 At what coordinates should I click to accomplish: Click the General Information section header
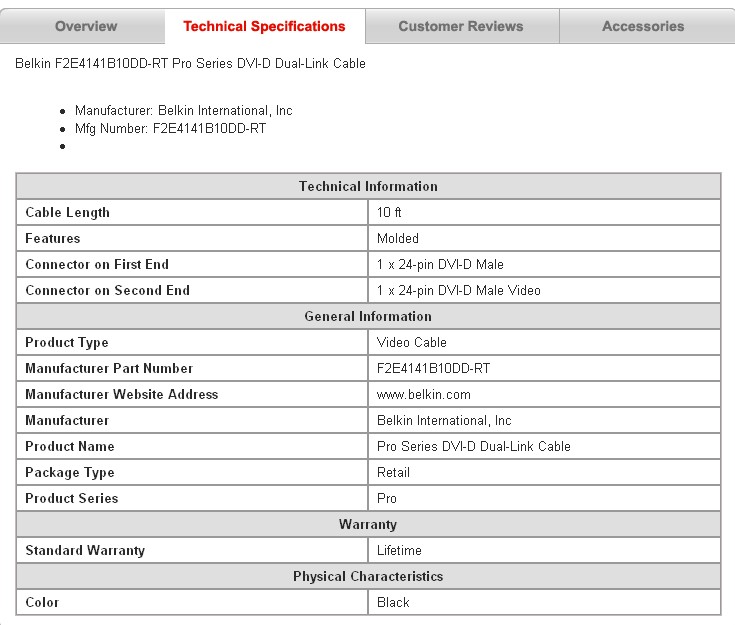click(368, 316)
